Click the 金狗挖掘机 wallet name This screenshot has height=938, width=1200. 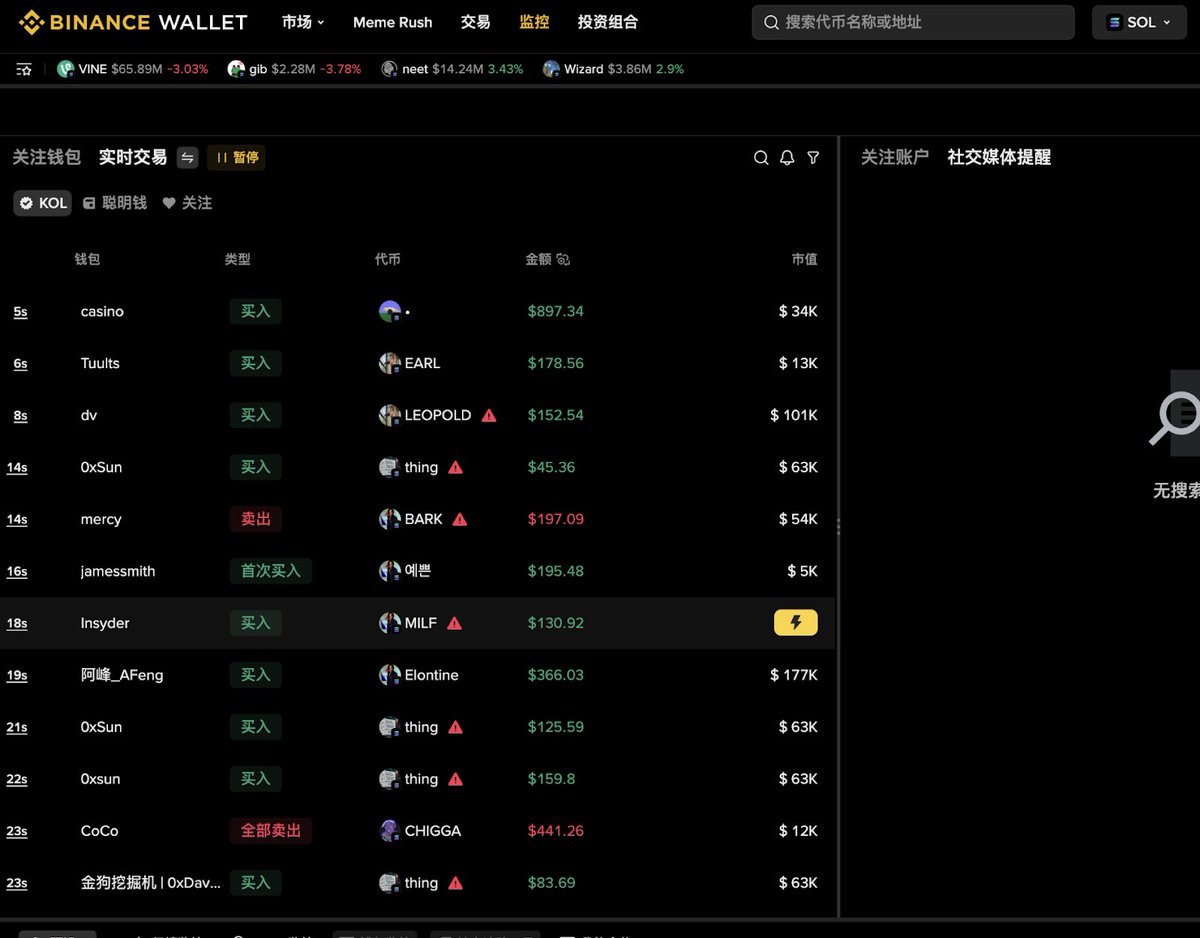pos(150,883)
